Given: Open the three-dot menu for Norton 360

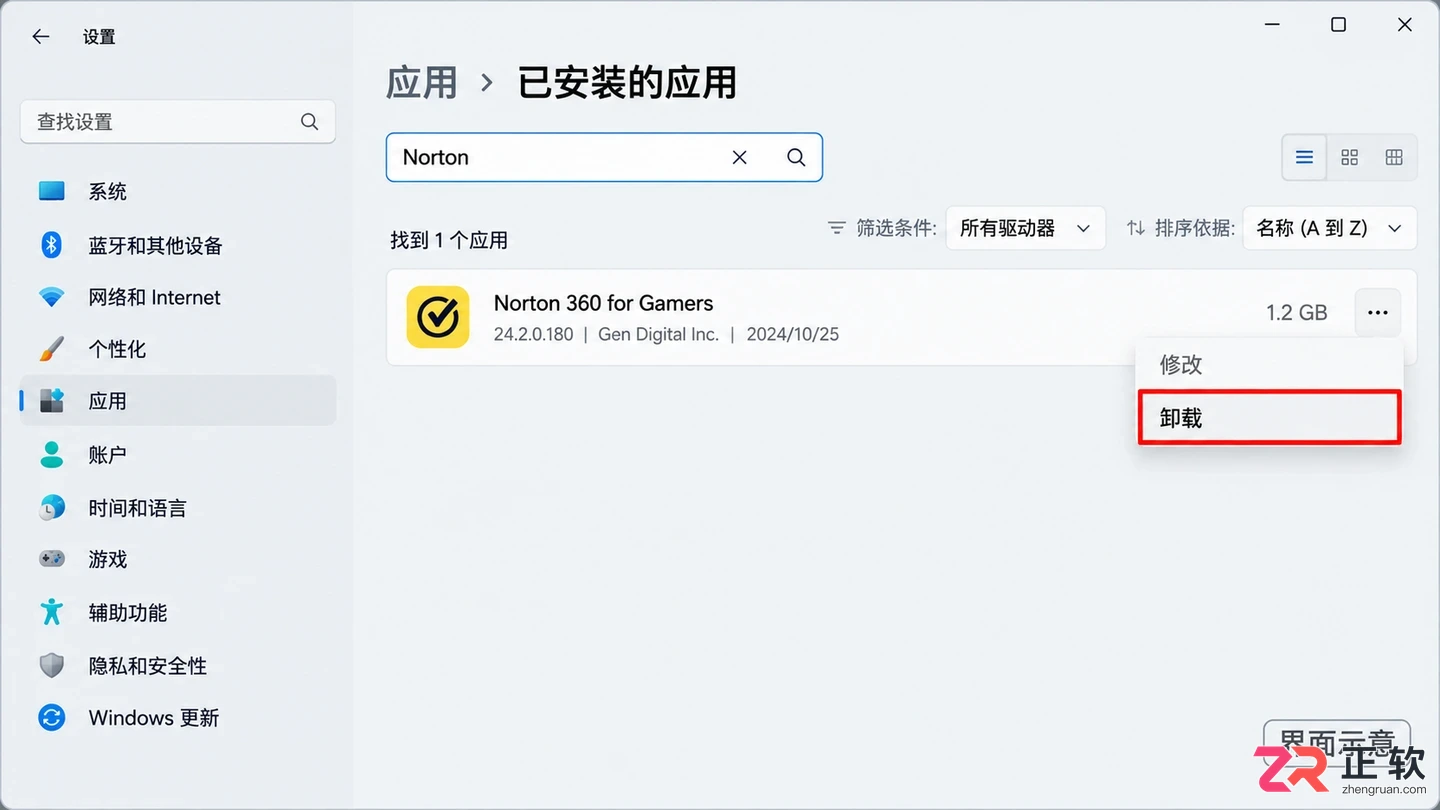Looking at the screenshot, I should (x=1378, y=313).
